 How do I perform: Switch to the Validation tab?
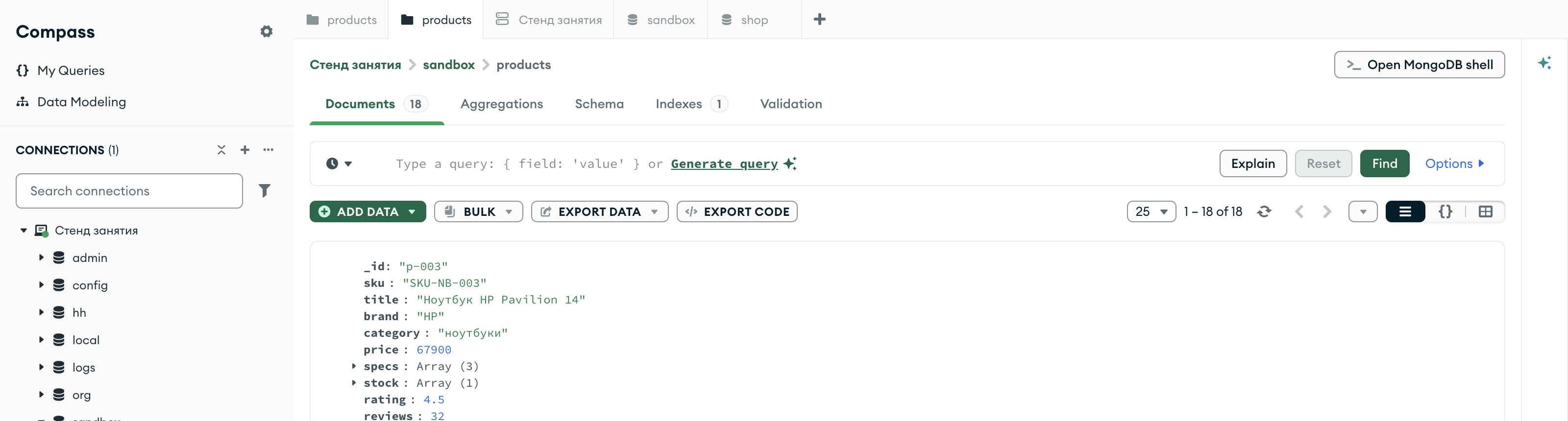[791, 104]
